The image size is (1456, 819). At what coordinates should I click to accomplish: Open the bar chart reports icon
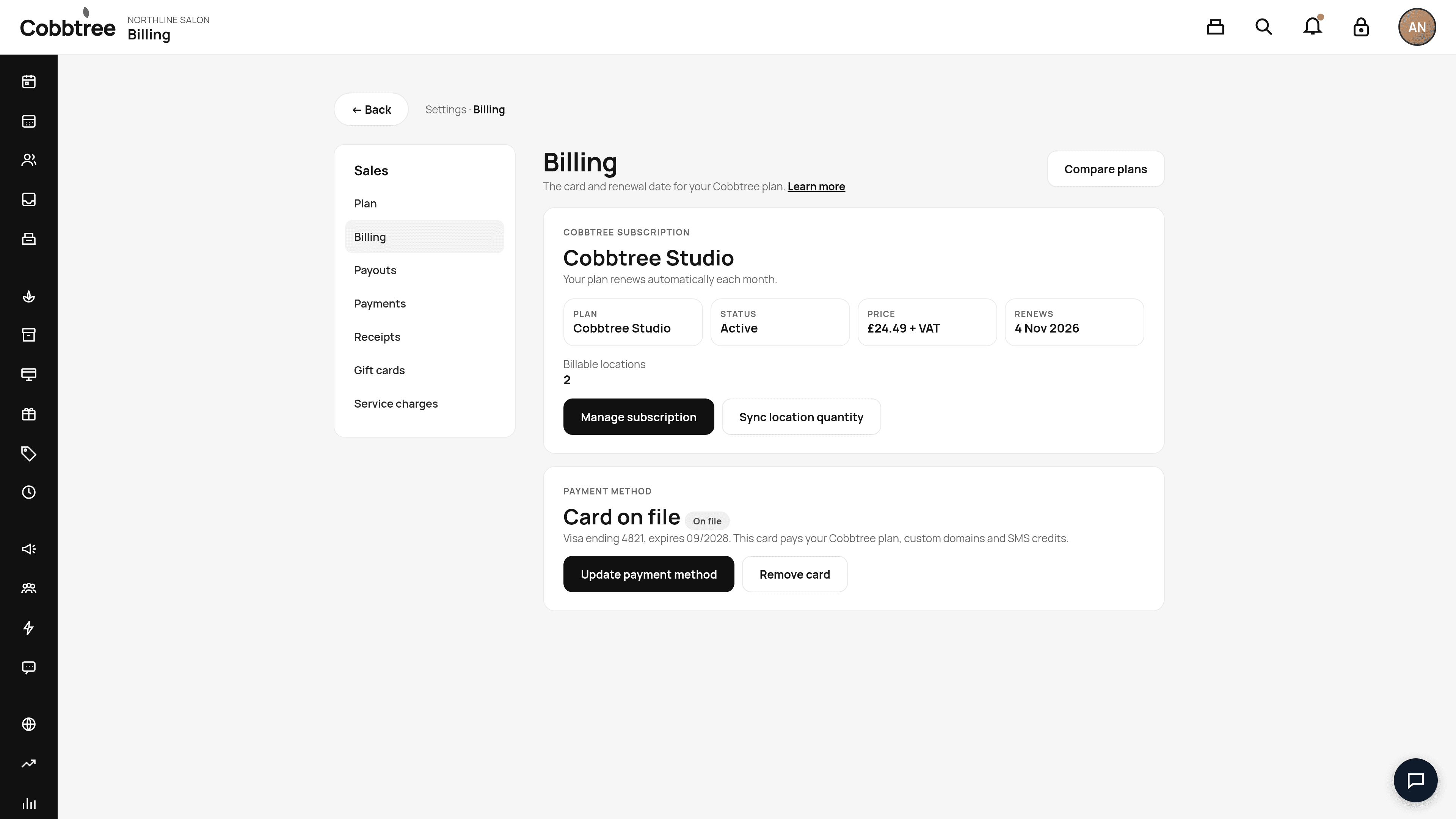pos(29,803)
